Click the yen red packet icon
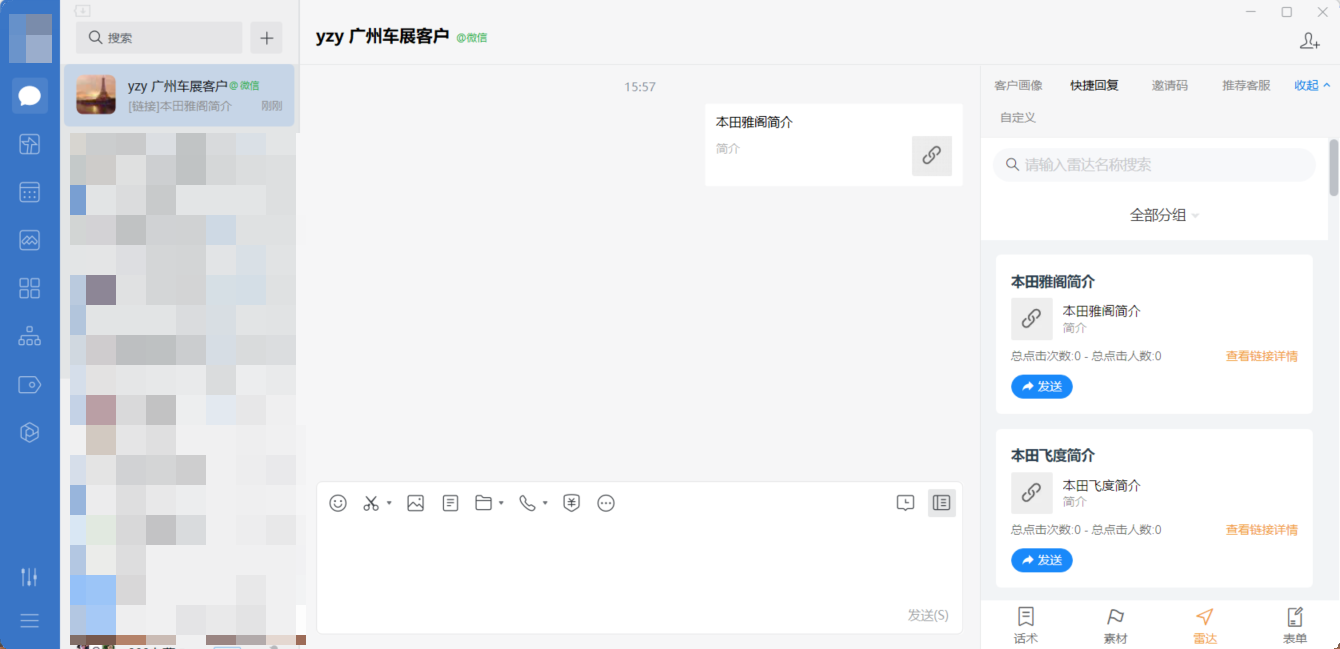This screenshot has width=1340, height=649. click(572, 503)
